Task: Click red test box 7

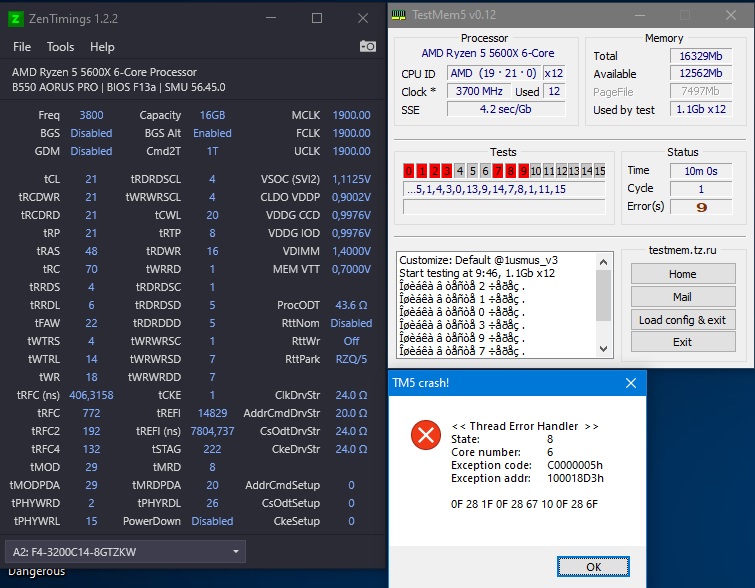Action: [x=498, y=170]
